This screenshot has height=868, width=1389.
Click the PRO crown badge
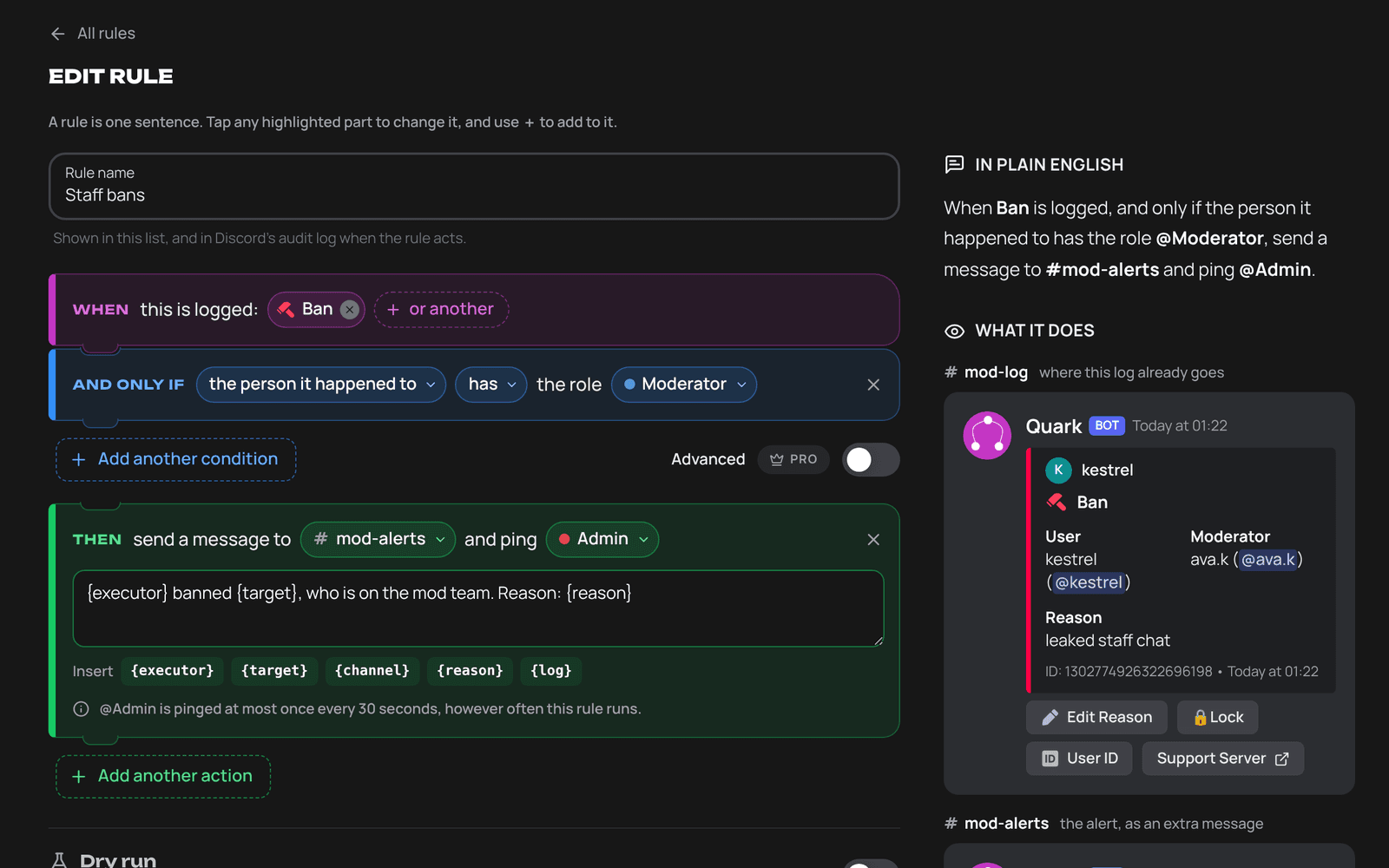793,459
